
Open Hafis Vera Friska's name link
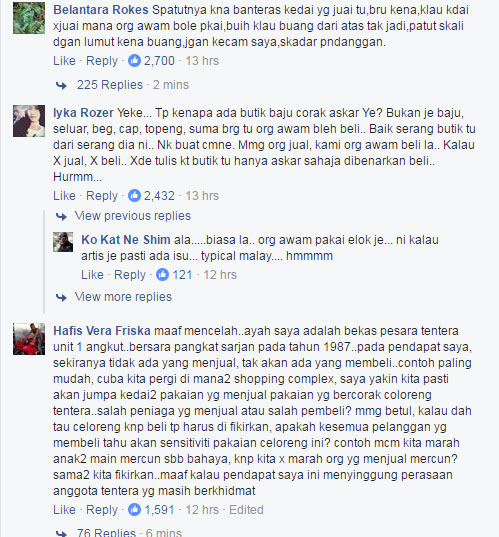pyautogui.click(x=102, y=331)
